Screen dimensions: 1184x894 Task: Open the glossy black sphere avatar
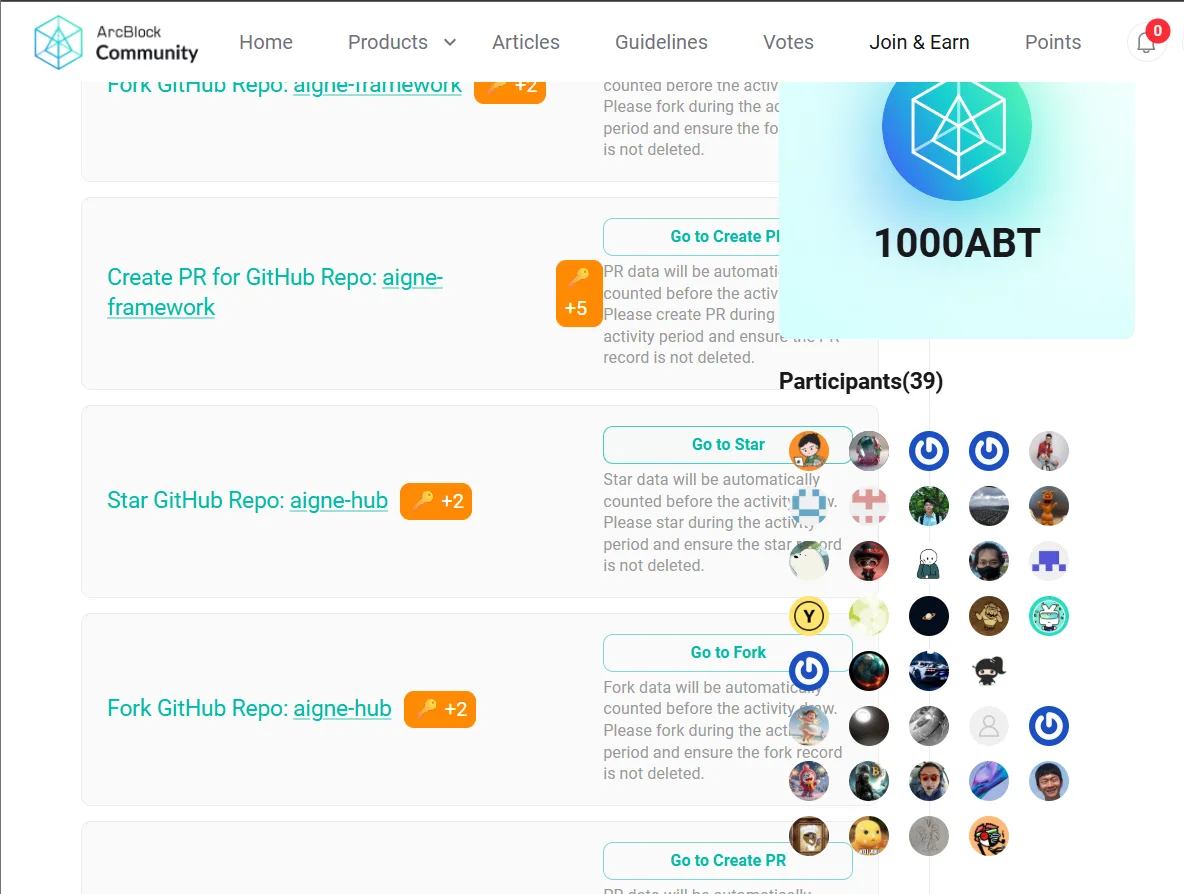pyautogui.click(x=868, y=726)
